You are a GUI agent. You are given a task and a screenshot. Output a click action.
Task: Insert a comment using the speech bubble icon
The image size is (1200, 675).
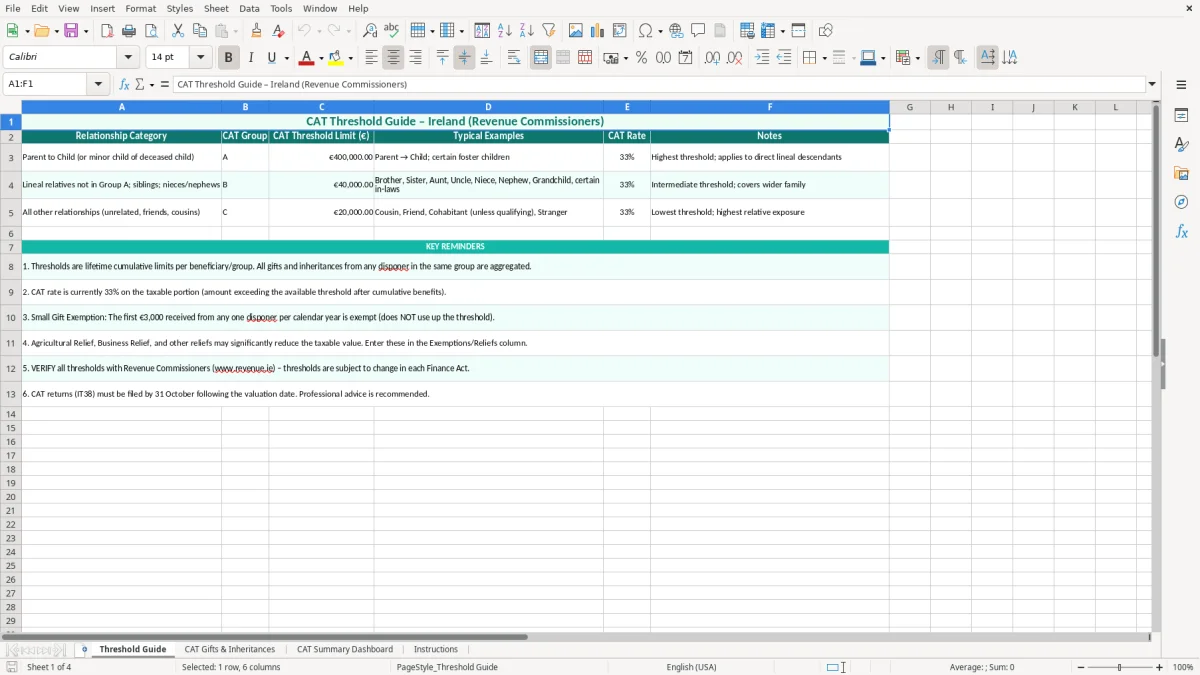tap(699, 31)
